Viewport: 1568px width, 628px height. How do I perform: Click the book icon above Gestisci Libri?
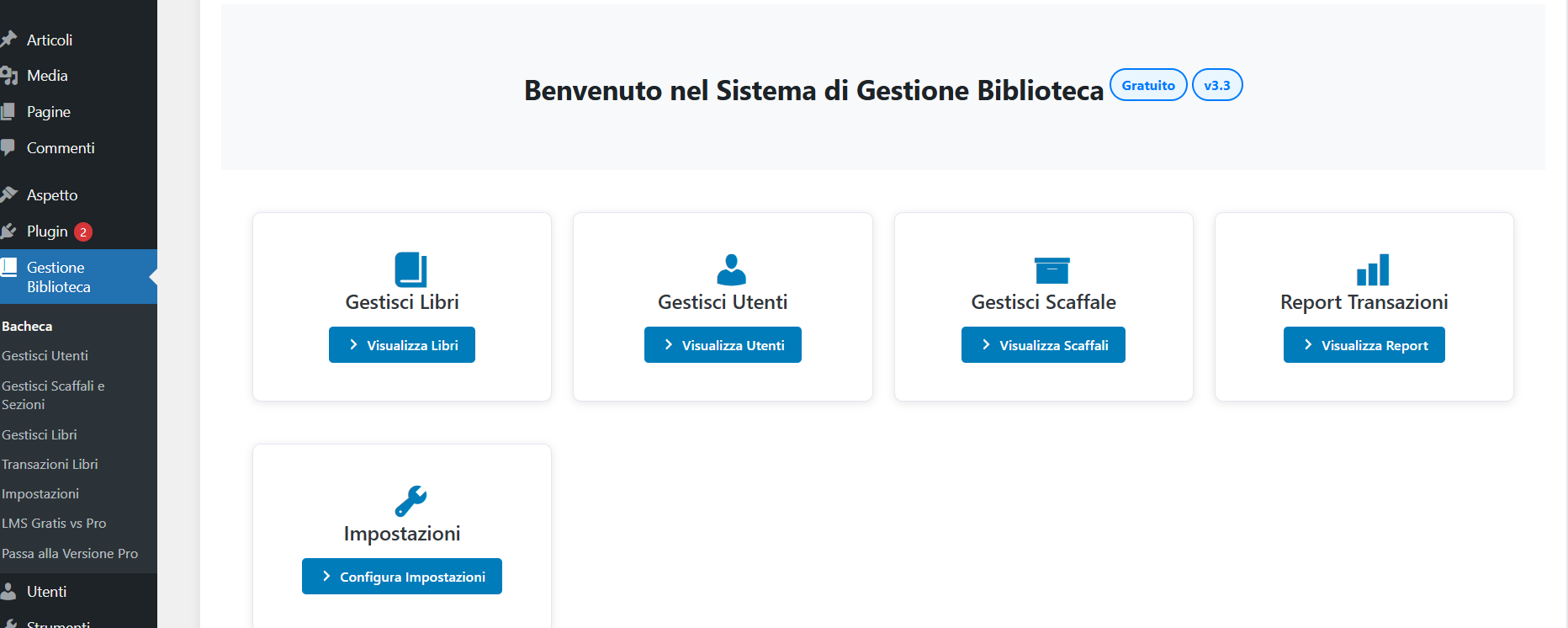[x=411, y=270]
